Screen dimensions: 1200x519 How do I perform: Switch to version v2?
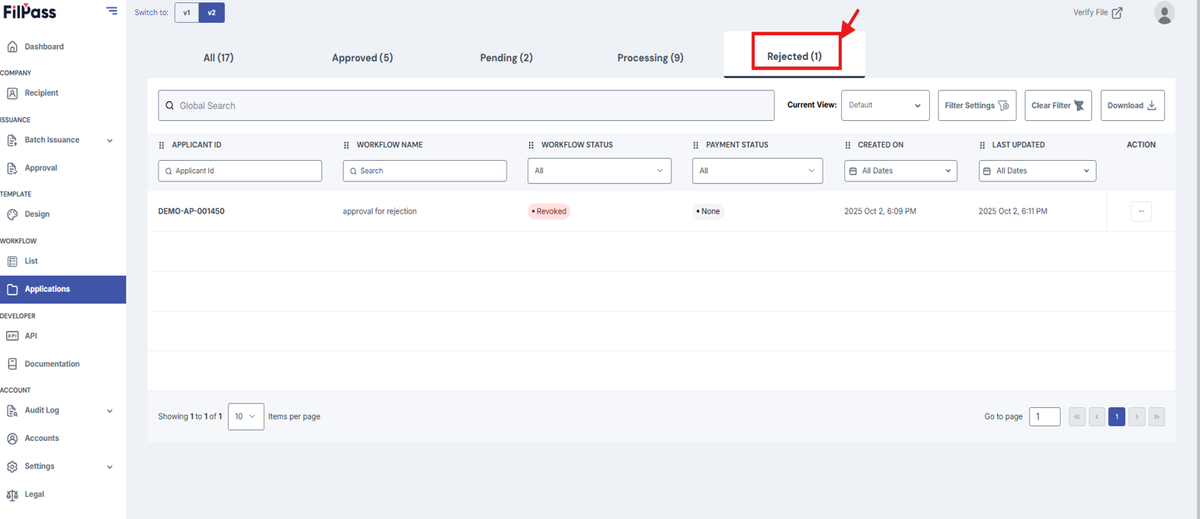pyautogui.click(x=211, y=12)
